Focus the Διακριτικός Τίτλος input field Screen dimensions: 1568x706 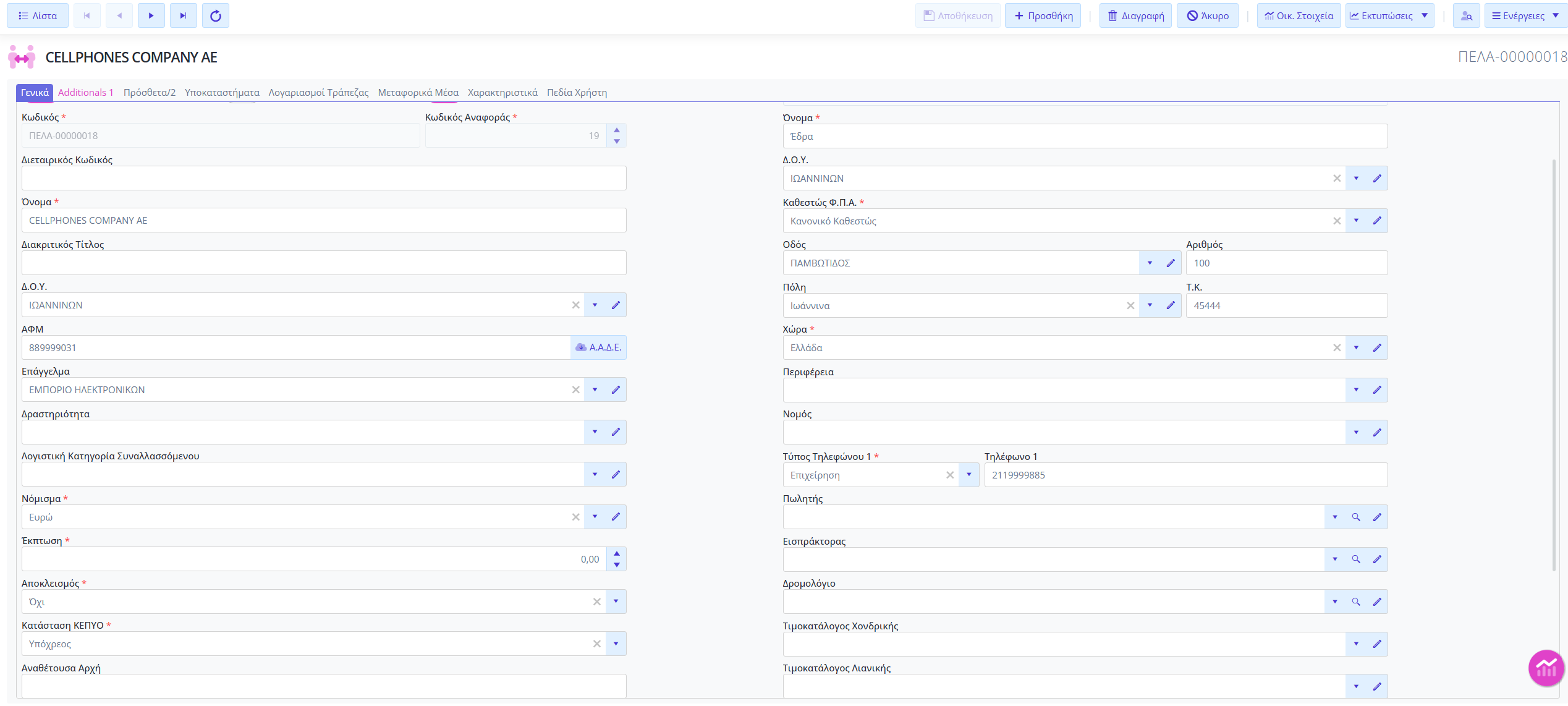[324, 263]
